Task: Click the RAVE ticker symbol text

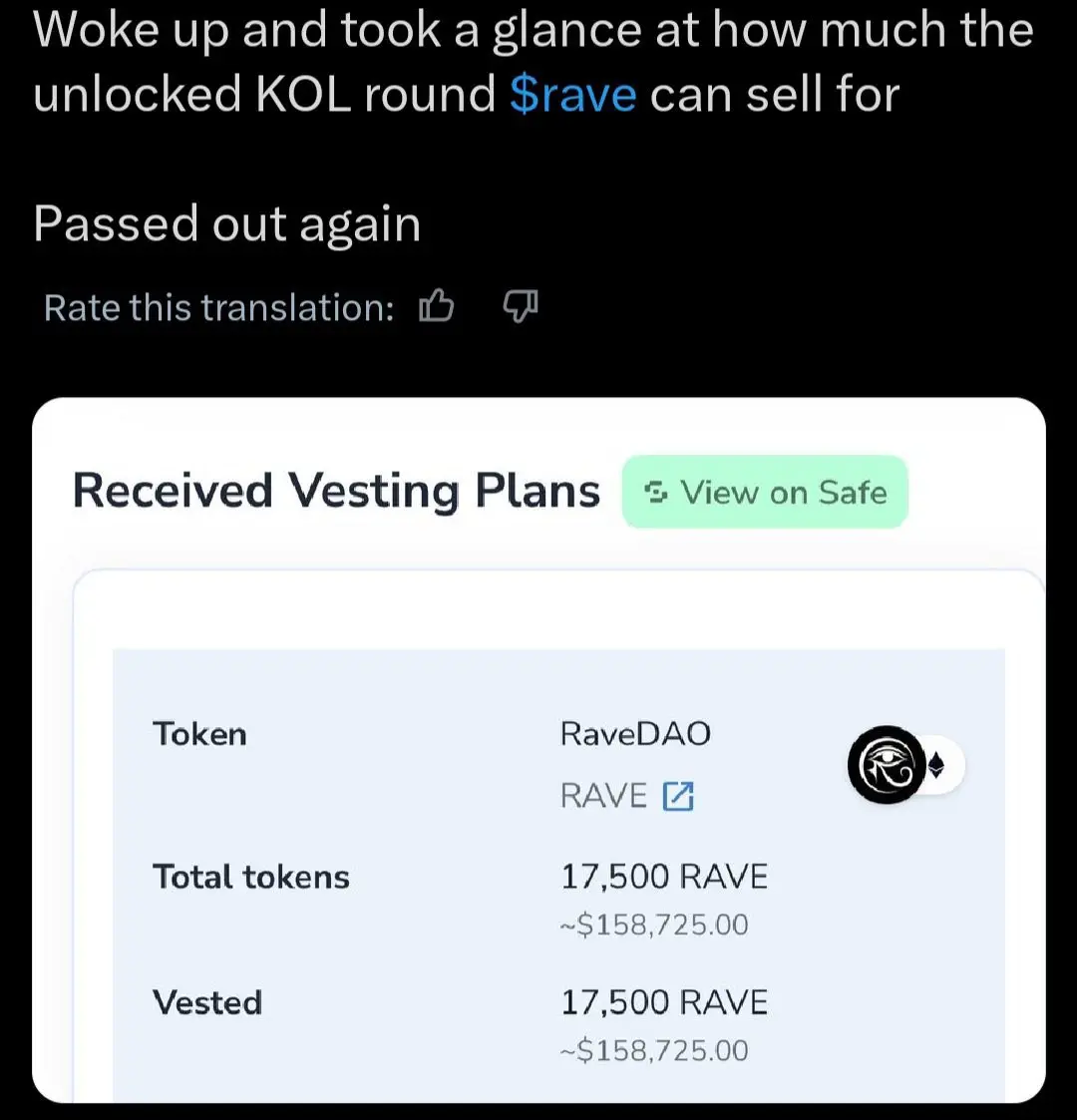Action: [603, 796]
